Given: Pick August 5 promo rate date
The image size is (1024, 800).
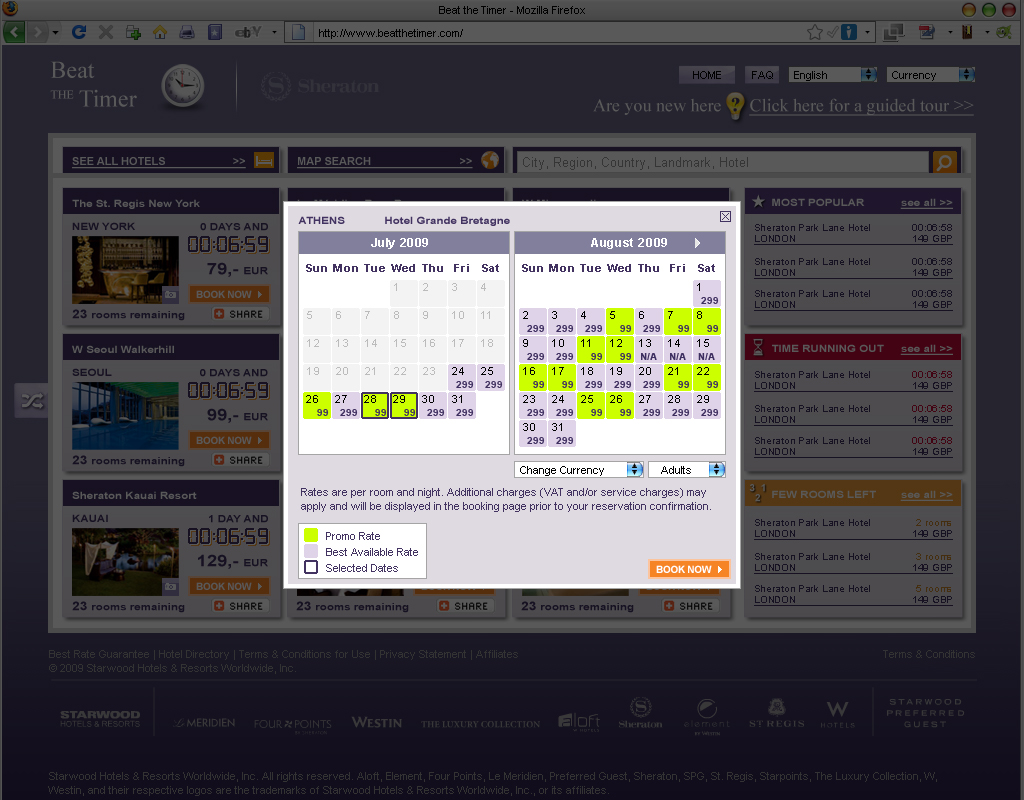Looking at the screenshot, I should coord(620,321).
